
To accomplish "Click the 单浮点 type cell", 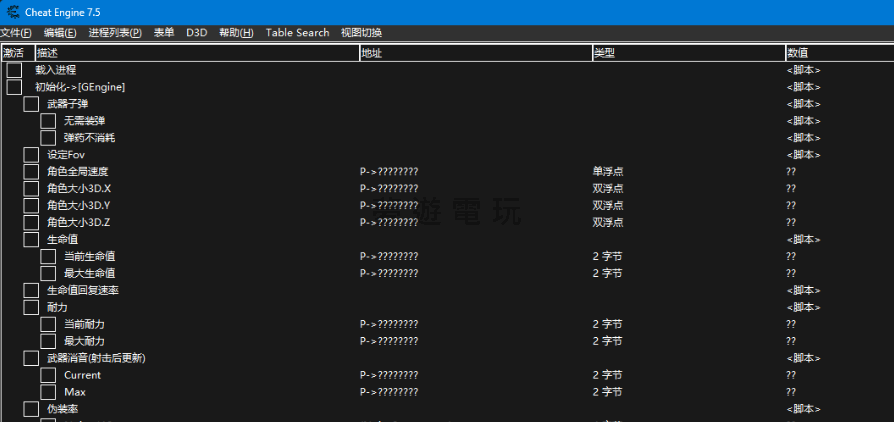I will pyautogui.click(x=608, y=172).
